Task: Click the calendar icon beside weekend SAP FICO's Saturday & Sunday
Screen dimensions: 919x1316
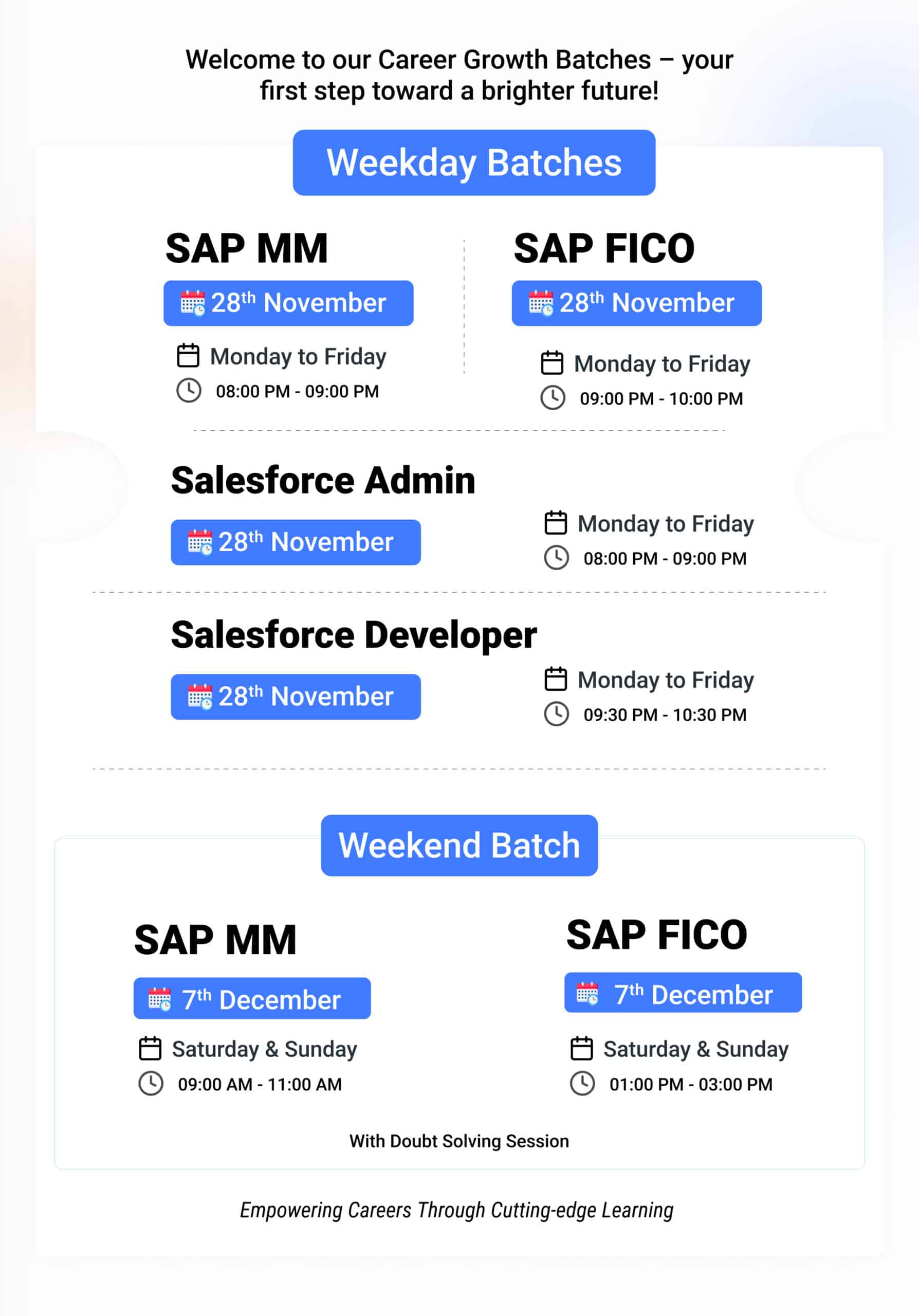Action: 581,1048
